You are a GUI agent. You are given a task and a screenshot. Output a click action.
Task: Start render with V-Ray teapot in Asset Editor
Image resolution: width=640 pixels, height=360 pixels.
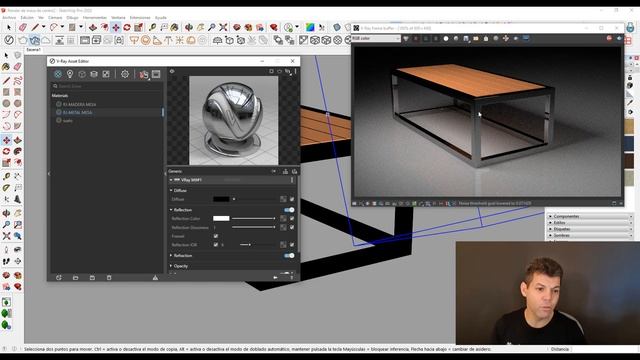tap(143, 74)
